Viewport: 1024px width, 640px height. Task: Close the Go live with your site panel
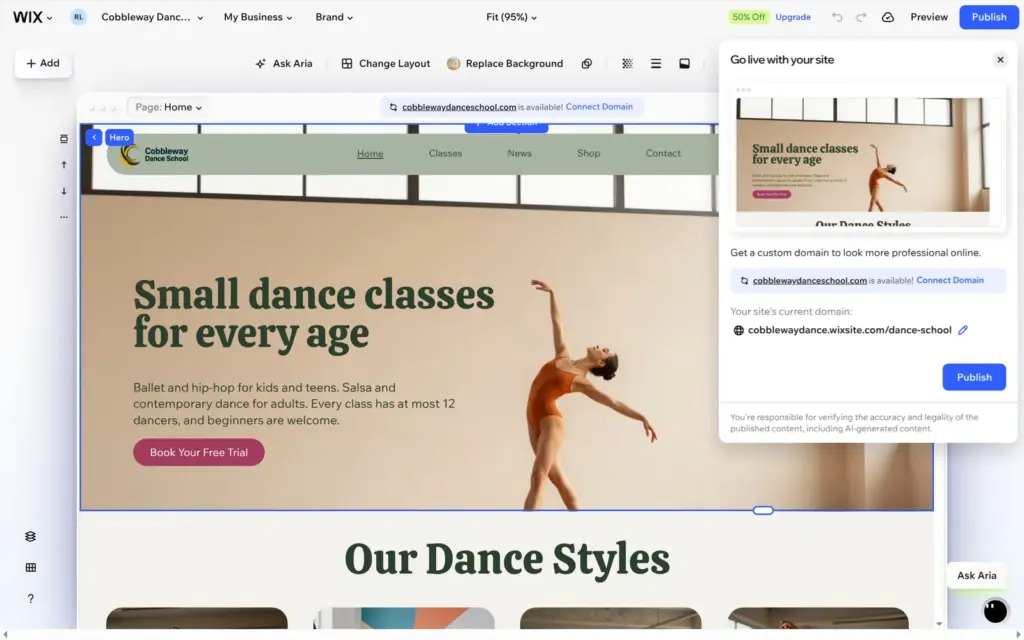(1000, 60)
